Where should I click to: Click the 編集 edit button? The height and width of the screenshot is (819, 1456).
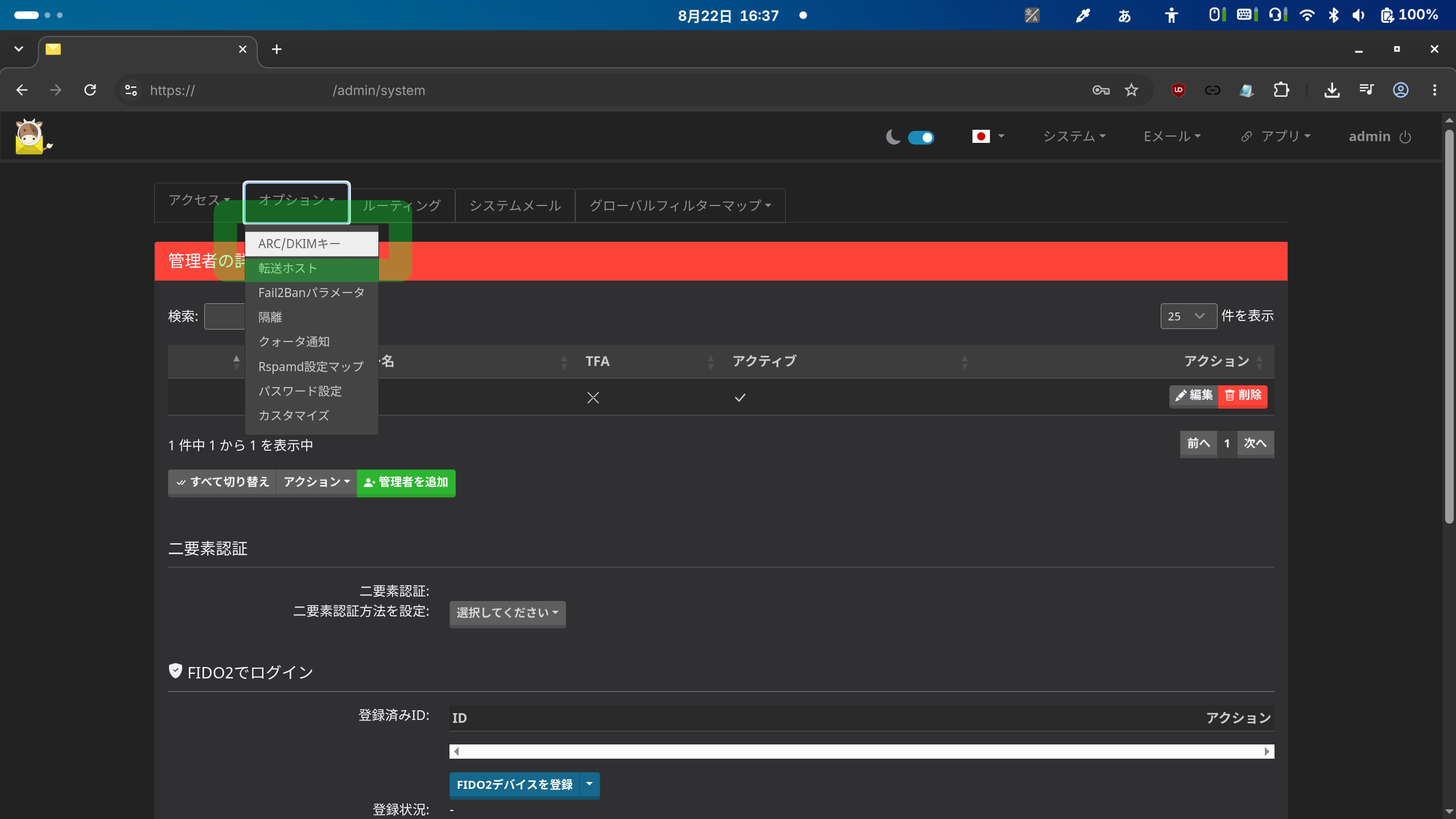[1194, 396]
